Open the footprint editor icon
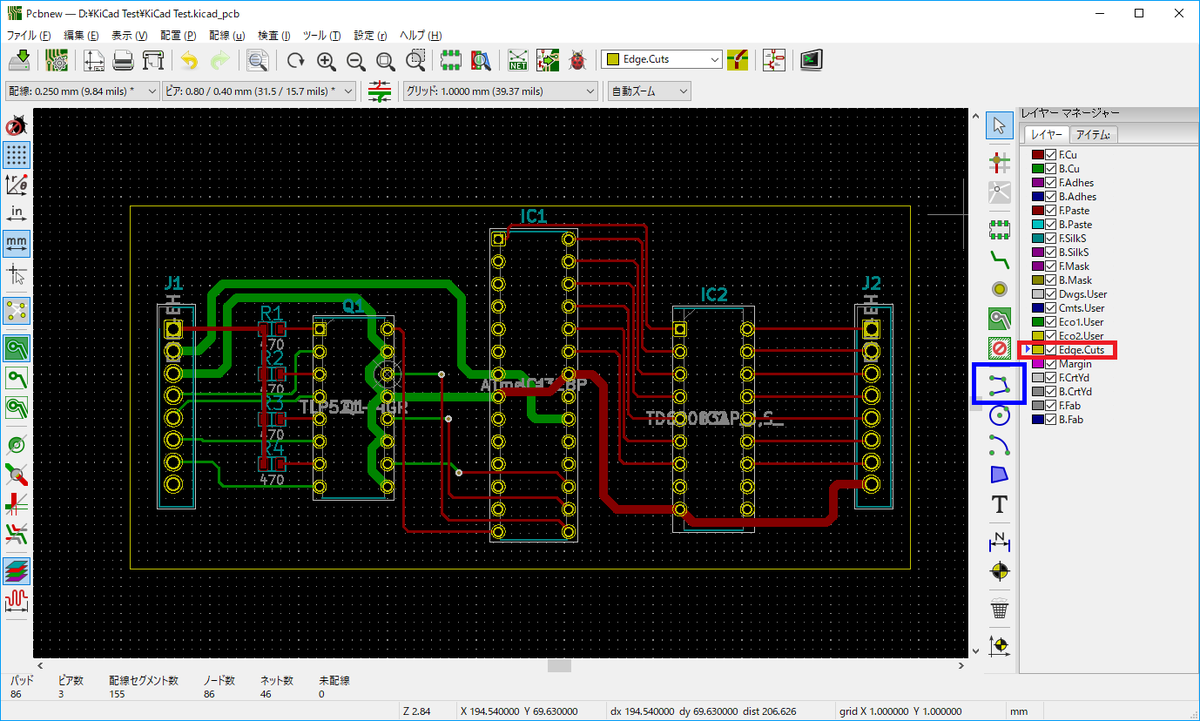 [x=451, y=60]
